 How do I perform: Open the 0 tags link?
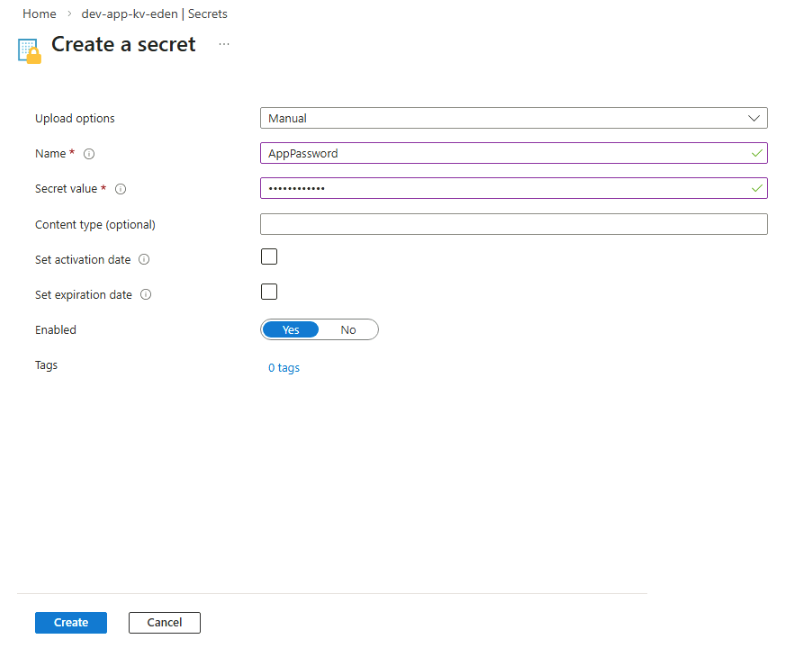pyautogui.click(x=284, y=368)
